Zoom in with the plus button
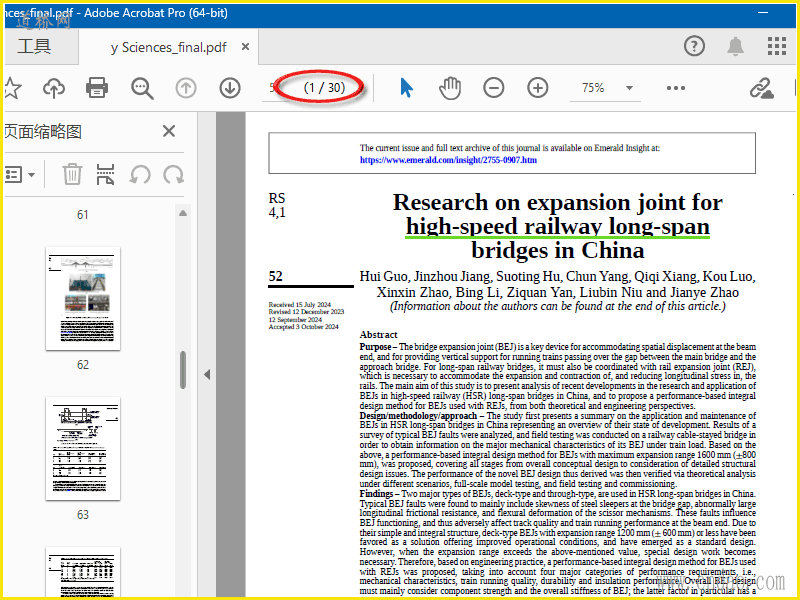 pos(537,88)
